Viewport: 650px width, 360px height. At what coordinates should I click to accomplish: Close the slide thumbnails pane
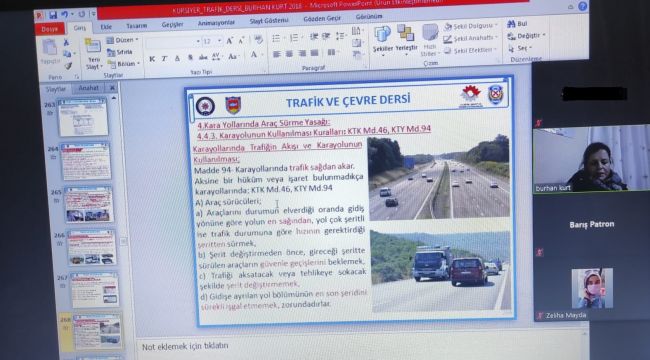point(112,88)
